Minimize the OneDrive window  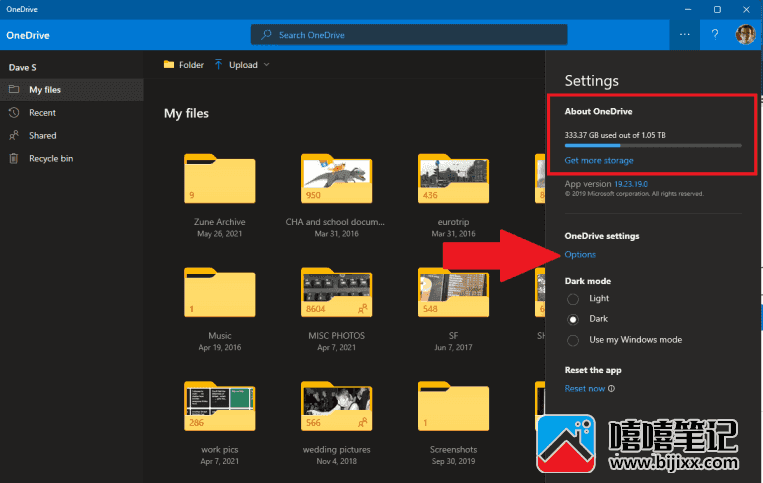(688, 9)
